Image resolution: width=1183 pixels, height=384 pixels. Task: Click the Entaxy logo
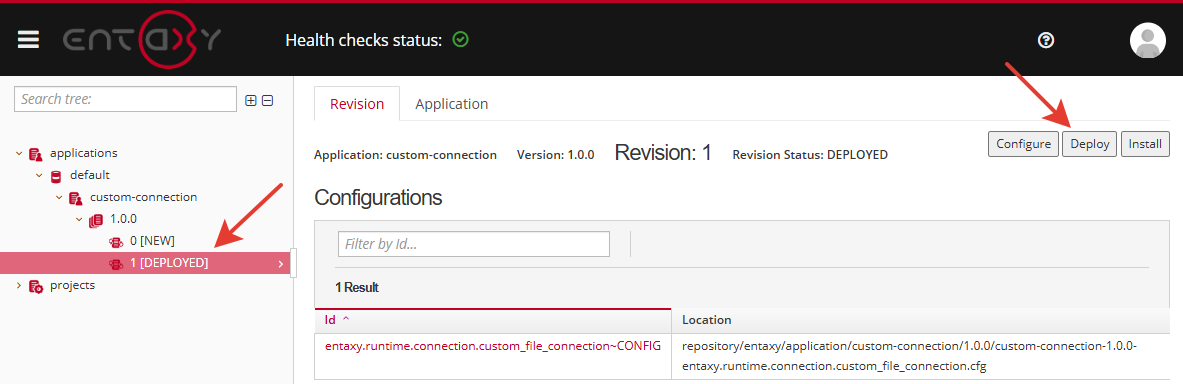click(142, 40)
